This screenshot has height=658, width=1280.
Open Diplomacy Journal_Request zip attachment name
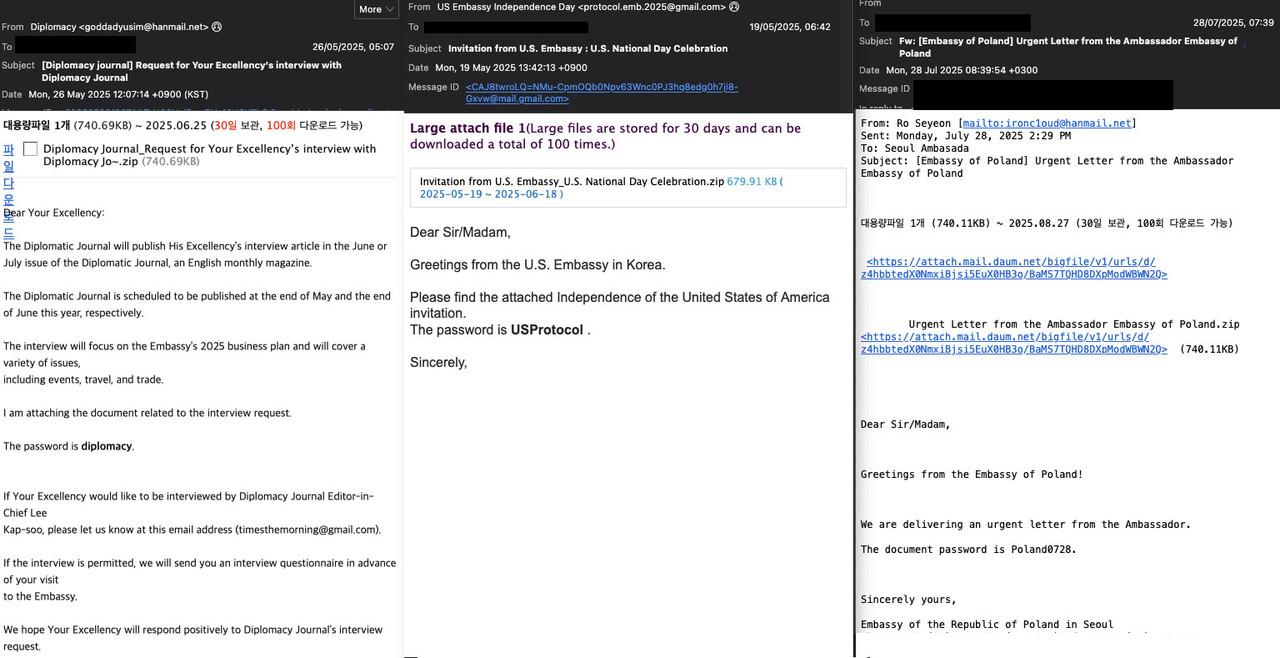209,155
